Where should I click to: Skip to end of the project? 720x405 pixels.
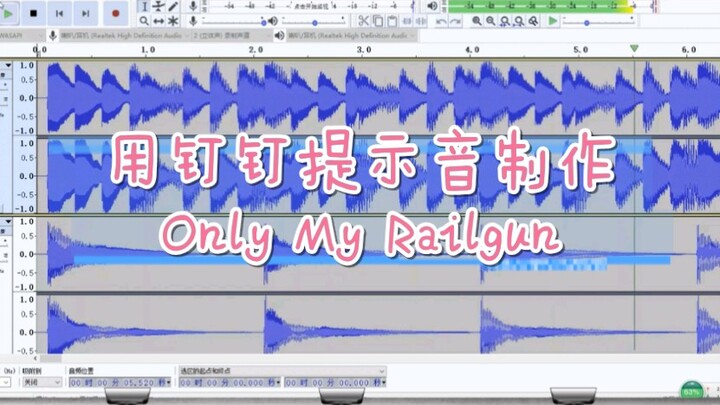85,13
